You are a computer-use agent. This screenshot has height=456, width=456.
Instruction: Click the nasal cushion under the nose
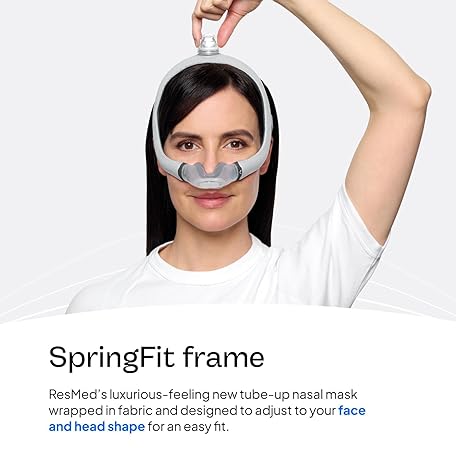click(209, 176)
